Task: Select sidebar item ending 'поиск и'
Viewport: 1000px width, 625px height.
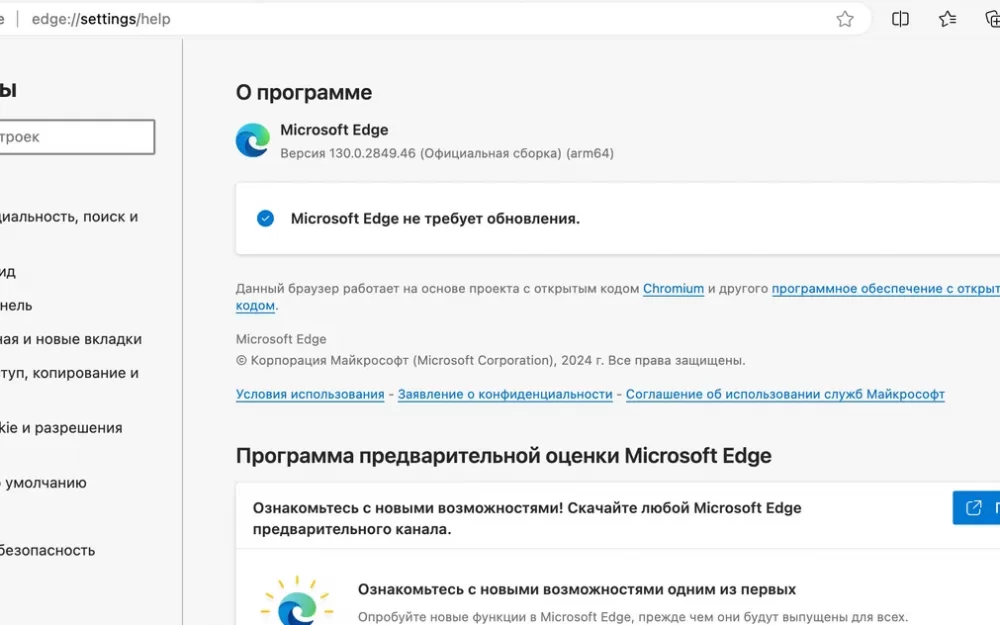Action: pos(69,217)
